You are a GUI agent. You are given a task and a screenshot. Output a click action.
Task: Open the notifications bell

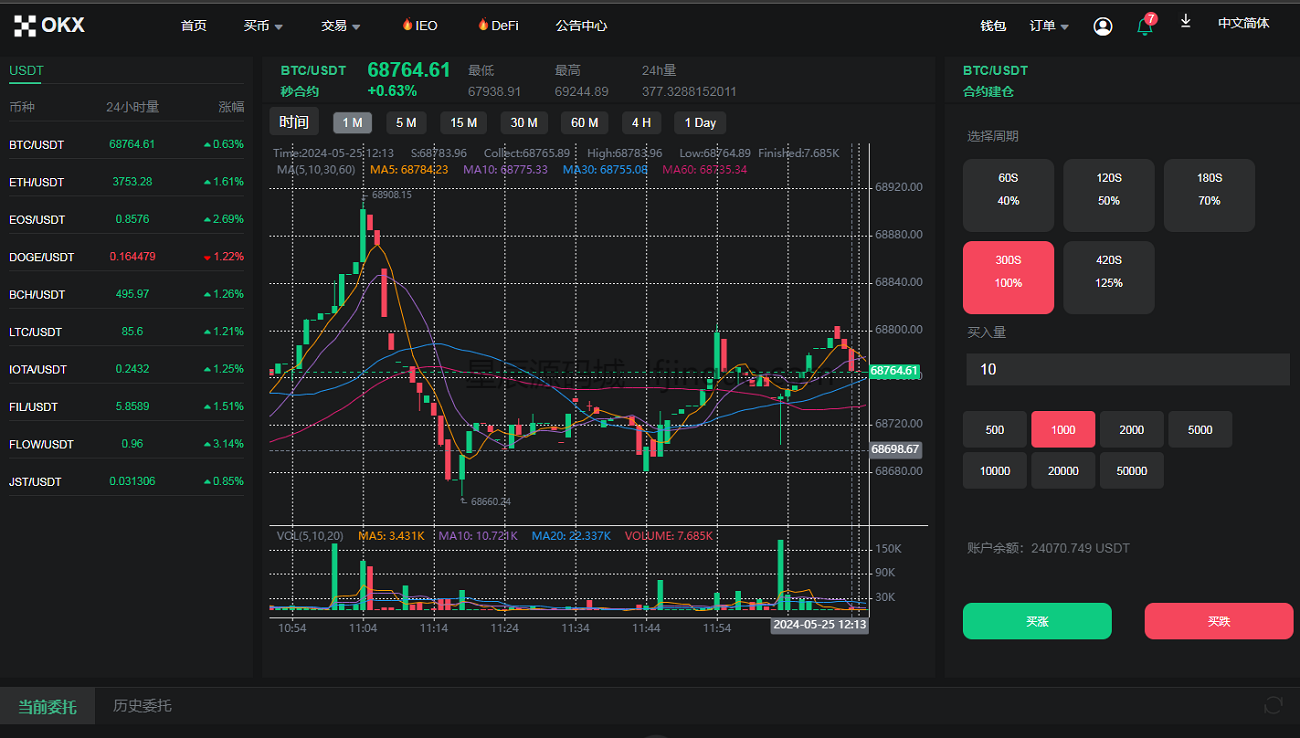click(1145, 26)
